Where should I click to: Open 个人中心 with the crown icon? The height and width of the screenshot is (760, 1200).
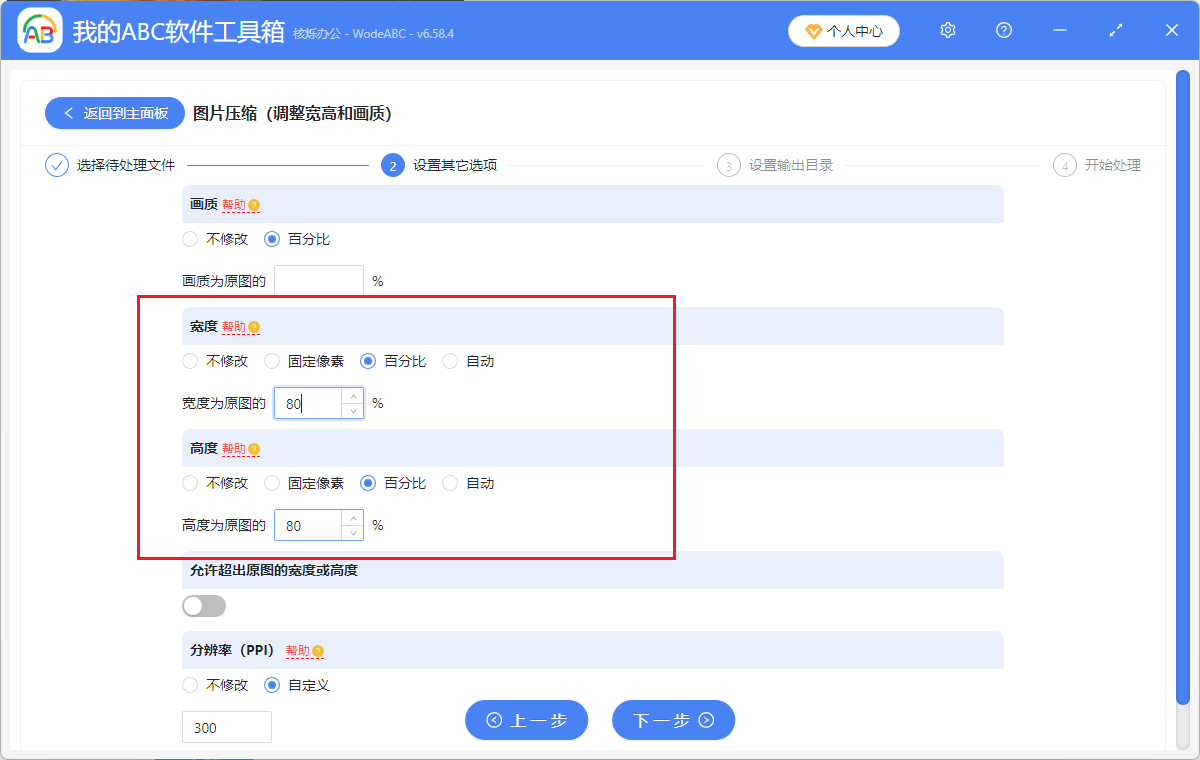point(843,30)
